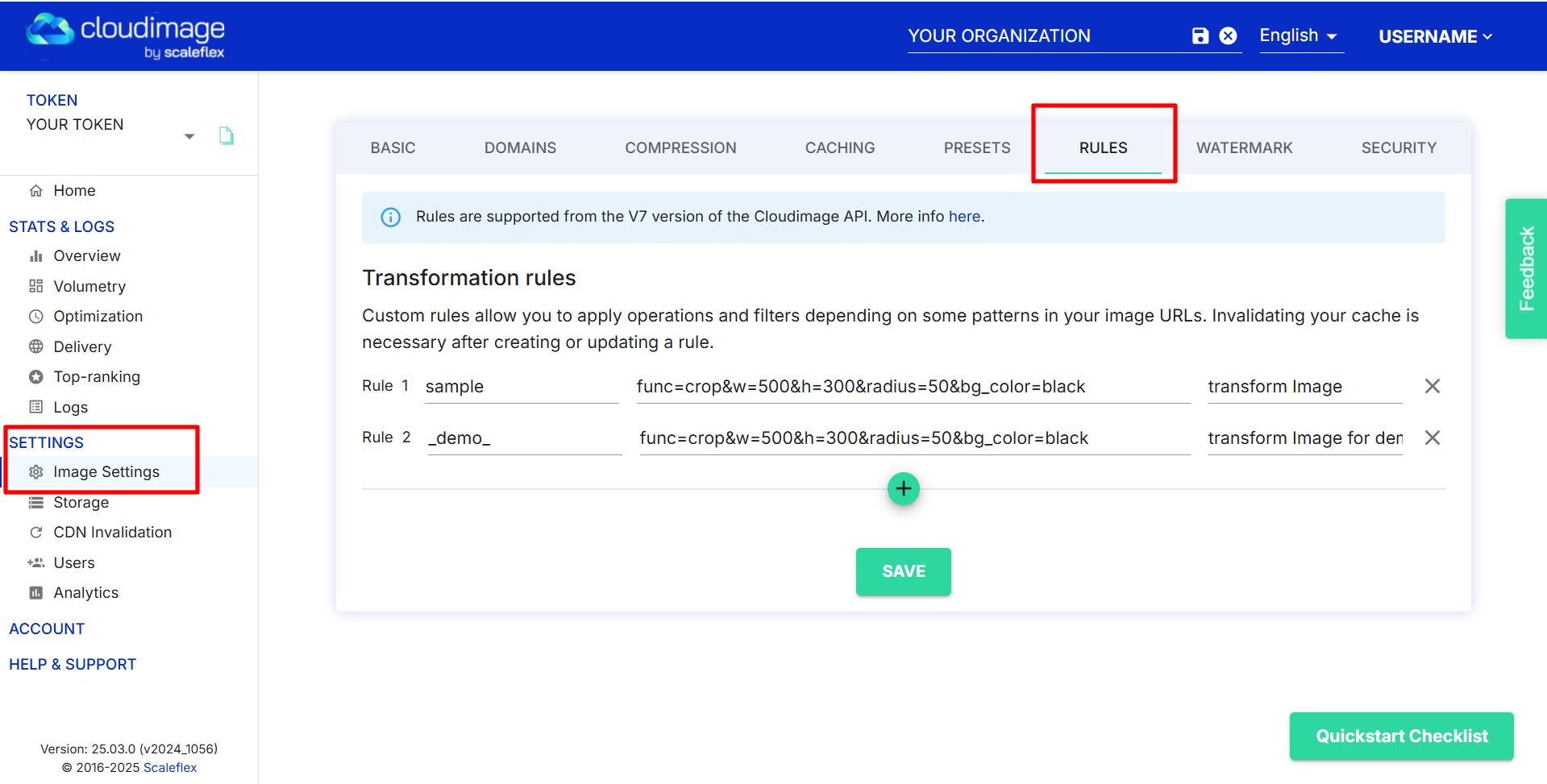Expand the USERNAME account menu
Image resolution: width=1547 pixels, height=784 pixels.
[x=1435, y=36]
